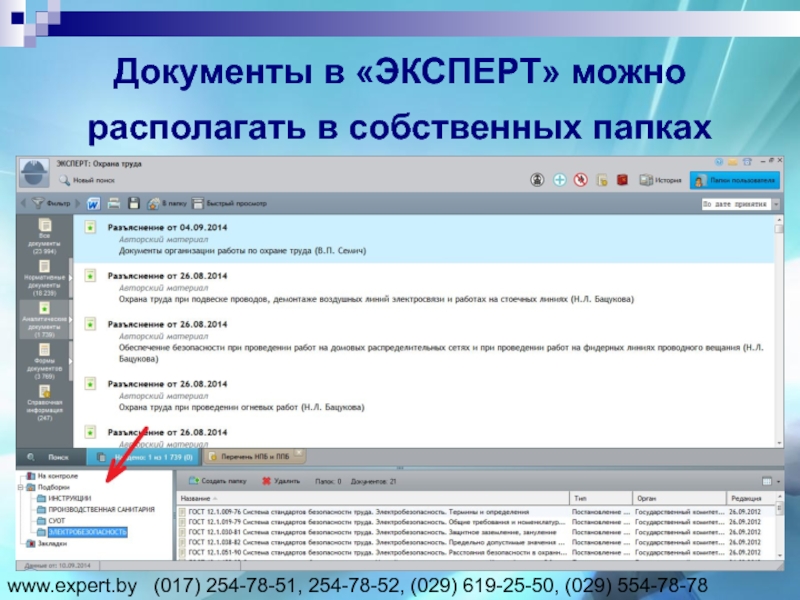
Task: Switch to the Найдено 1 из 1 739 tab
Action: point(143,457)
